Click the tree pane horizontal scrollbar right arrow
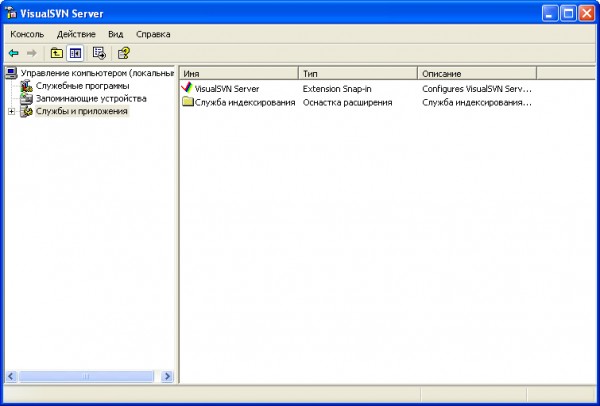This screenshot has width=600, height=406. (x=167, y=376)
